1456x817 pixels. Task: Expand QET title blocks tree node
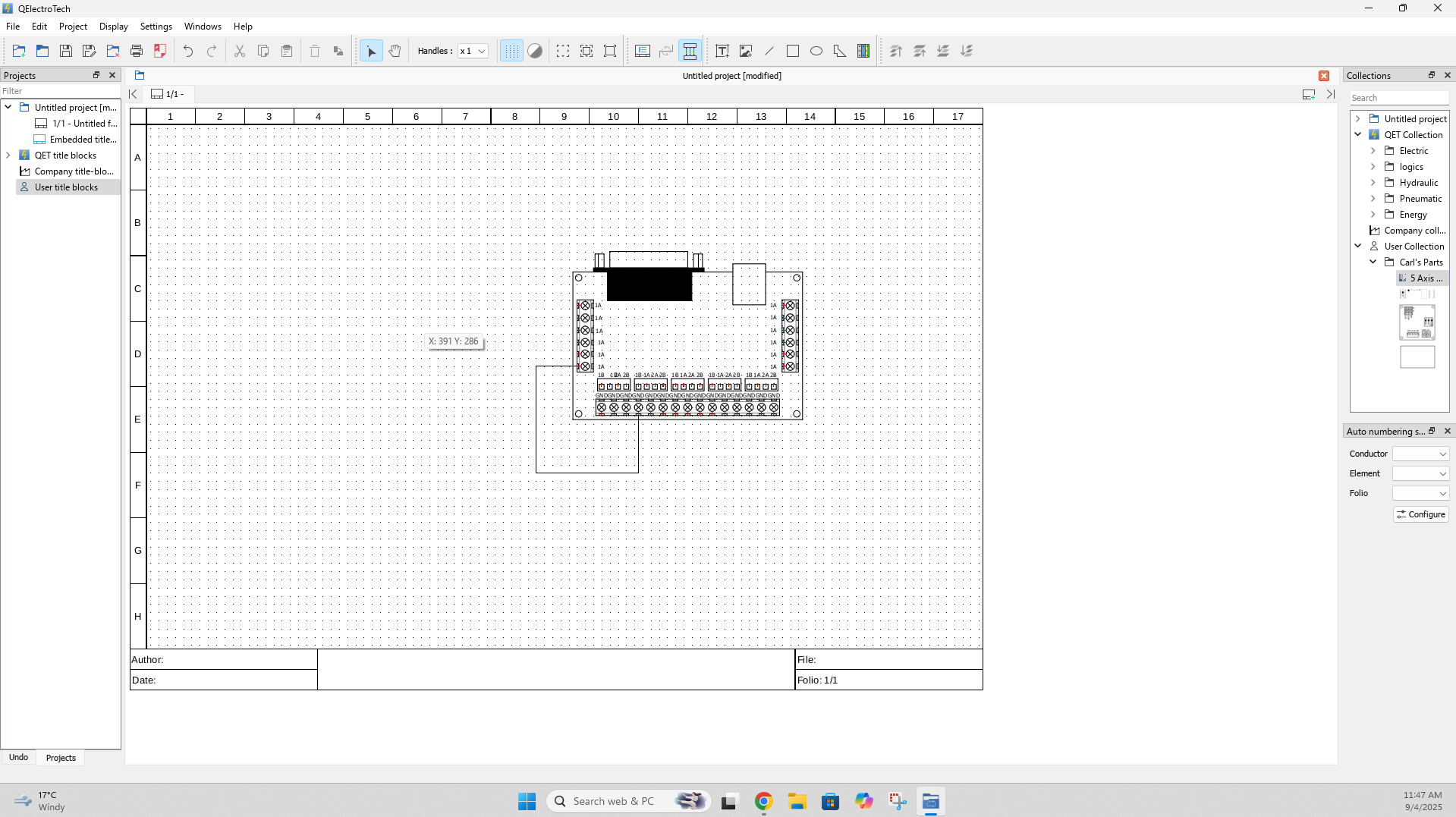8,156
